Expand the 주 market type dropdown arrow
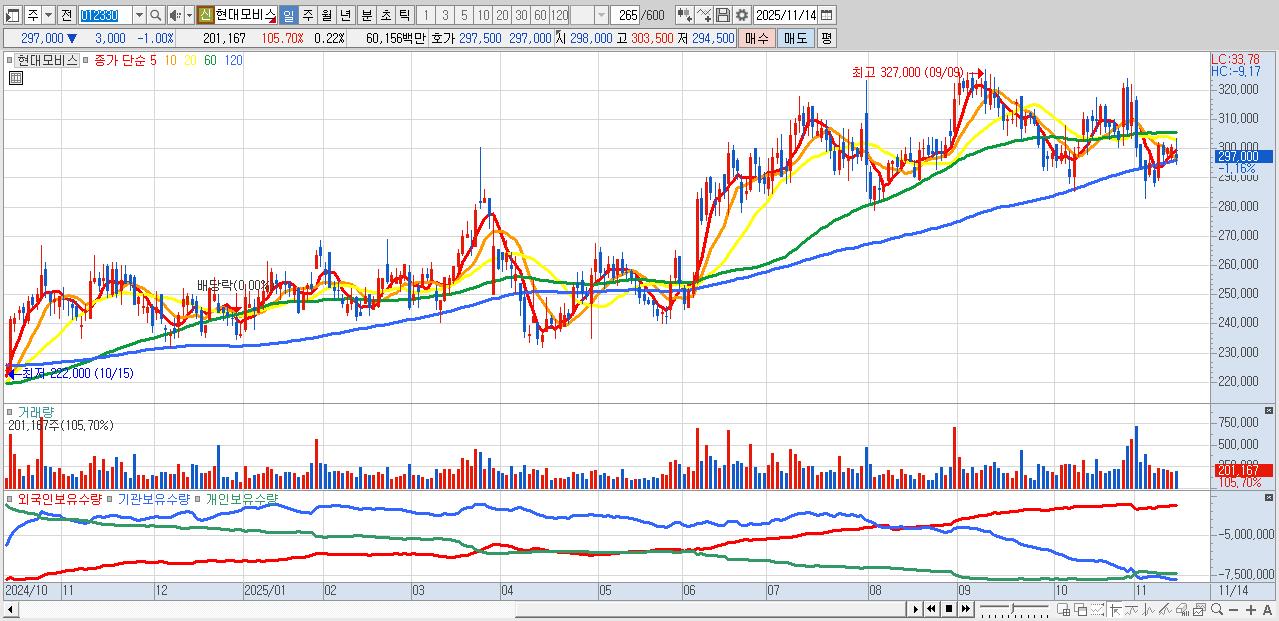This screenshot has width=1279, height=621. (48, 15)
